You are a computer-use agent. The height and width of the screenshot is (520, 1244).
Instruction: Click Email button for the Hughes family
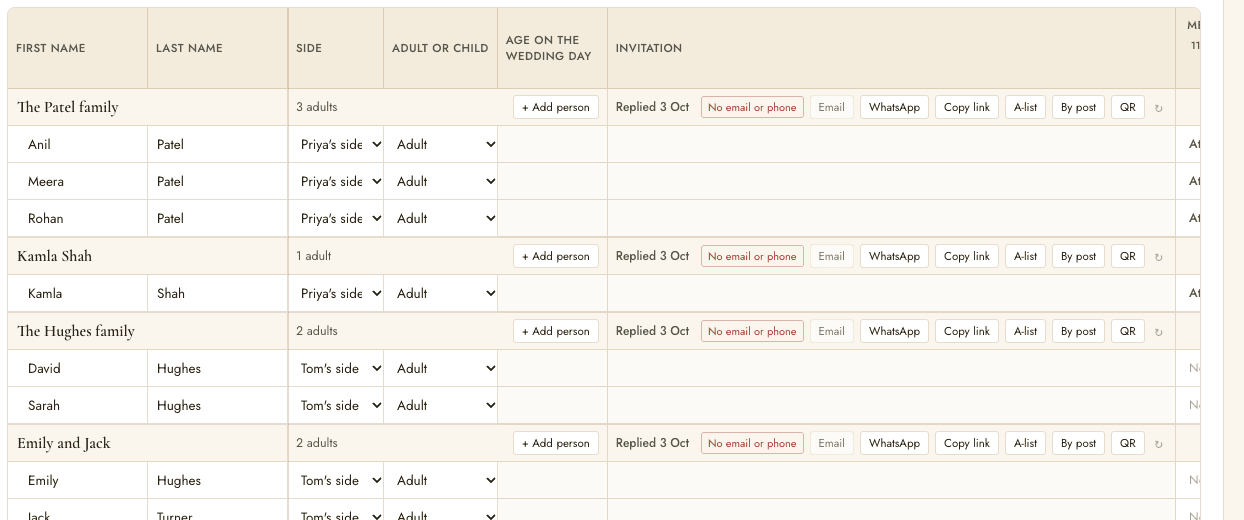pyautogui.click(x=832, y=331)
